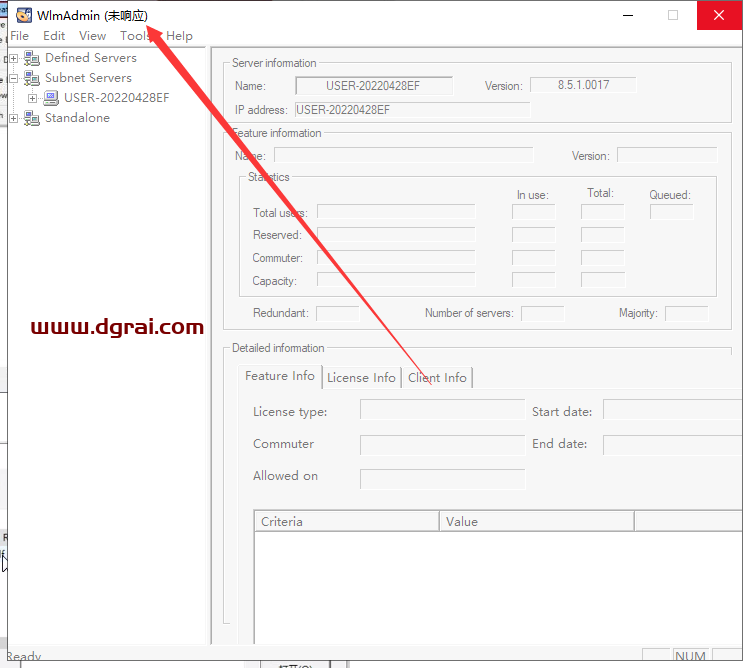
Task: Click the Value column header
Action: click(536, 521)
